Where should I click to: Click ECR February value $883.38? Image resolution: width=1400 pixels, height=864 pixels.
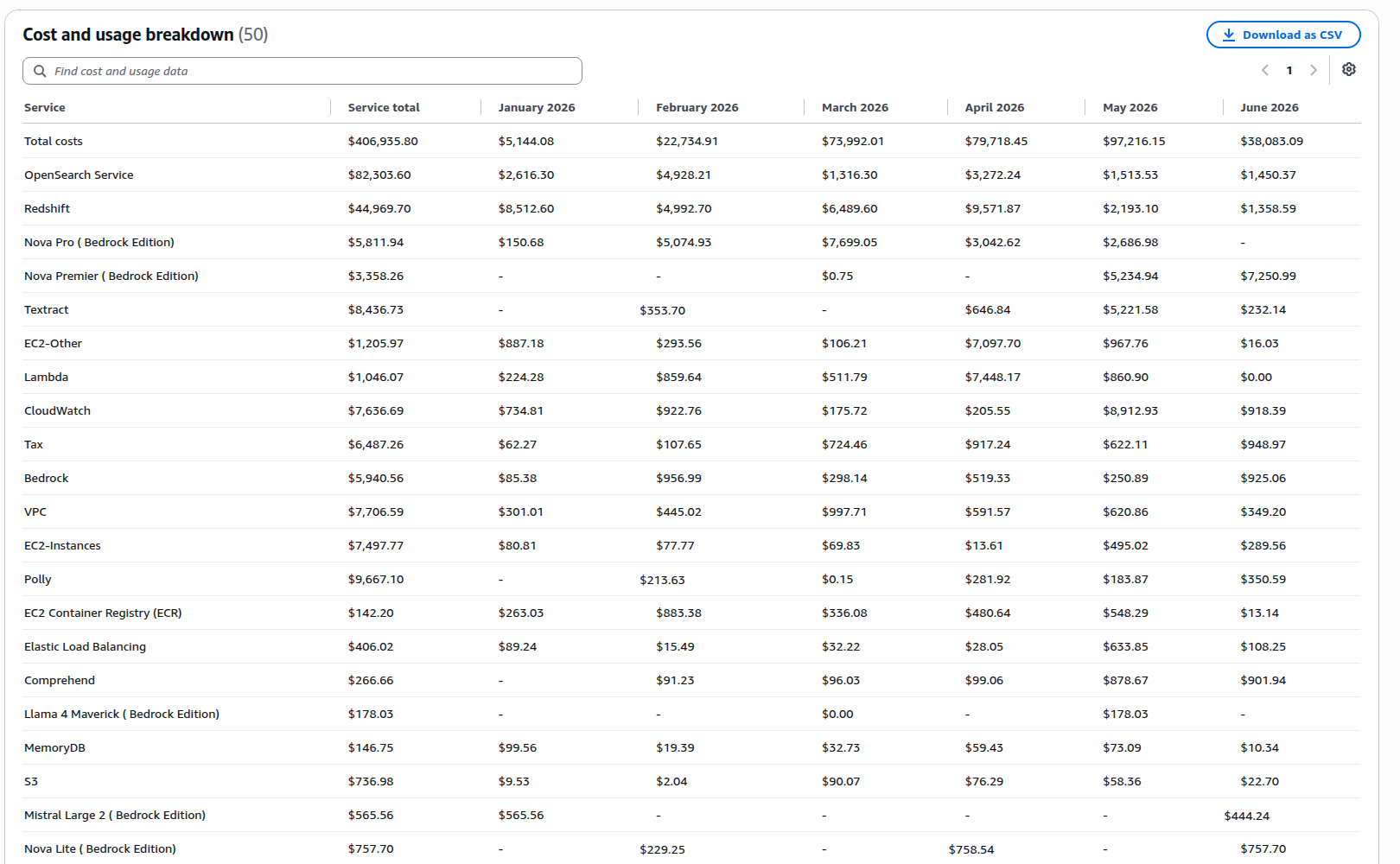[678, 613]
